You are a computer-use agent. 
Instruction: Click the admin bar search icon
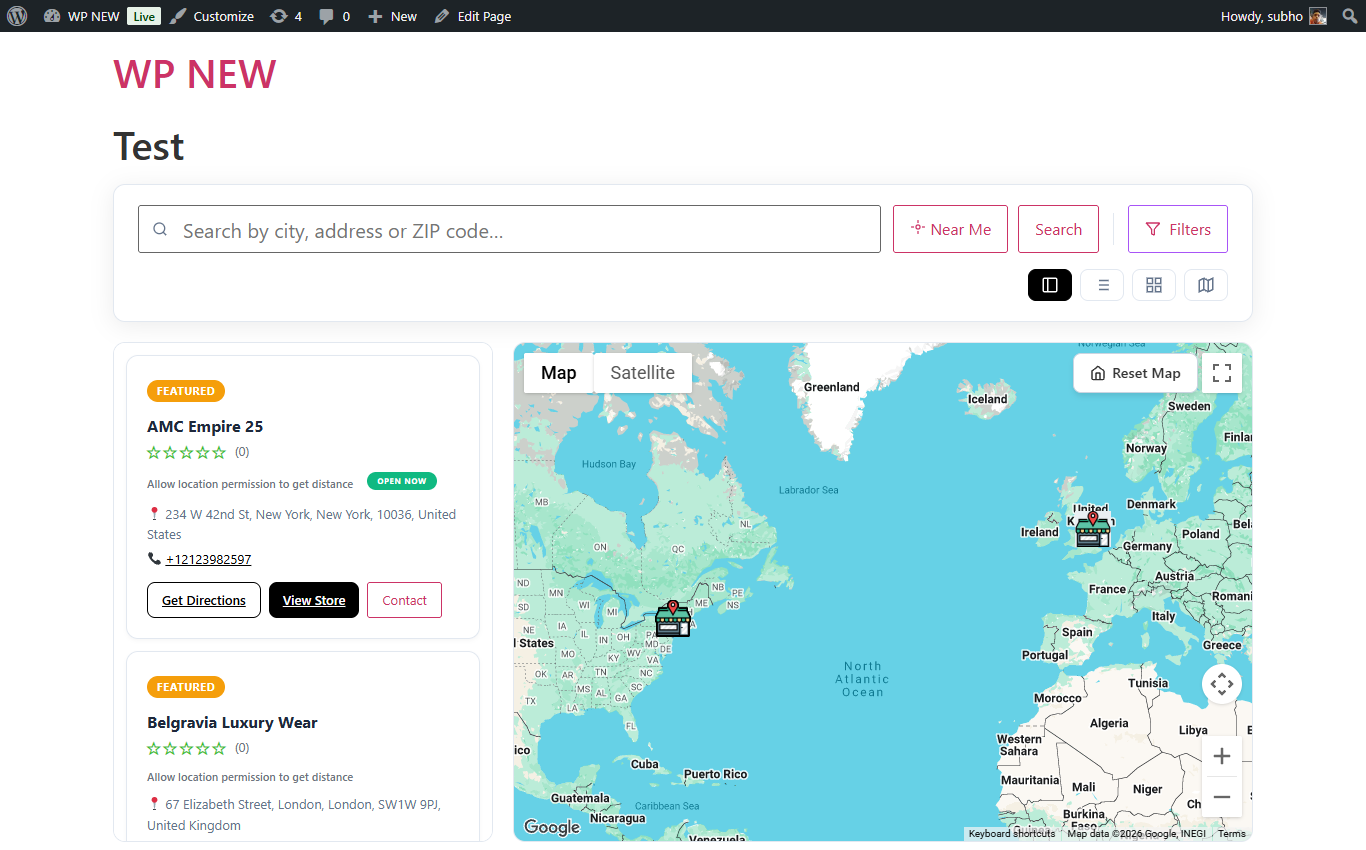click(1349, 16)
